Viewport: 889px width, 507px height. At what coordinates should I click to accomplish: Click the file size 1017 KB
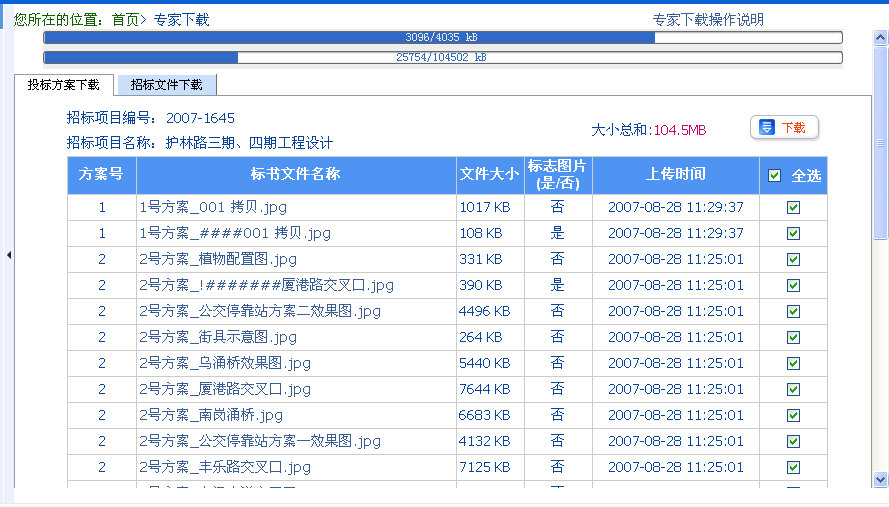pos(485,208)
